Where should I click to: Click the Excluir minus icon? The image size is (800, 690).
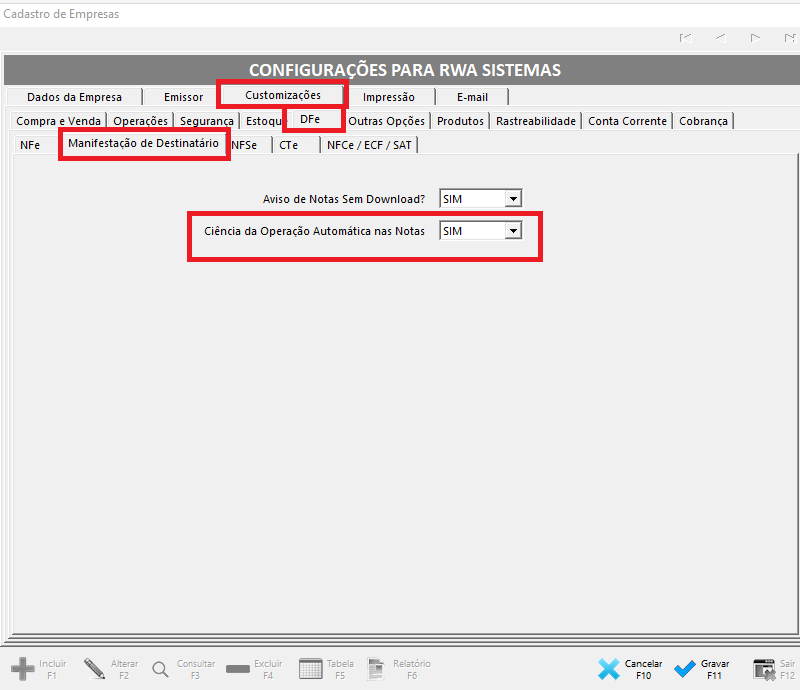[x=238, y=669]
